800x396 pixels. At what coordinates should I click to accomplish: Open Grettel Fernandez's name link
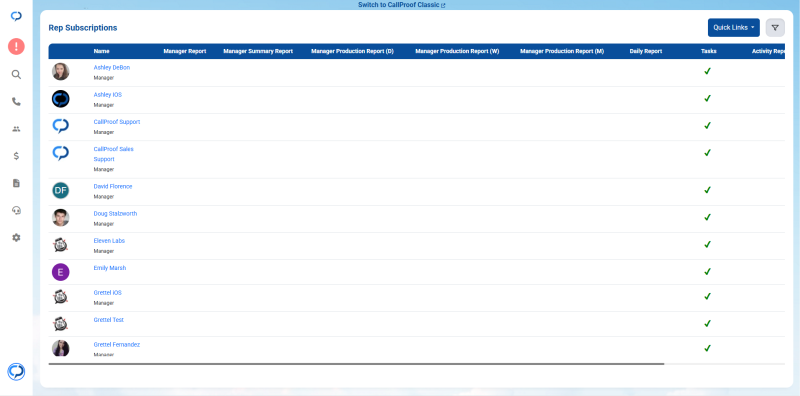click(x=117, y=344)
